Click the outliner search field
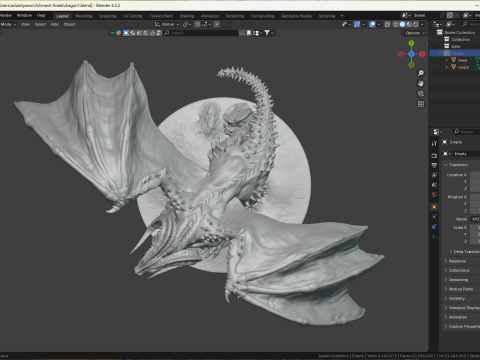 (471, 24)
